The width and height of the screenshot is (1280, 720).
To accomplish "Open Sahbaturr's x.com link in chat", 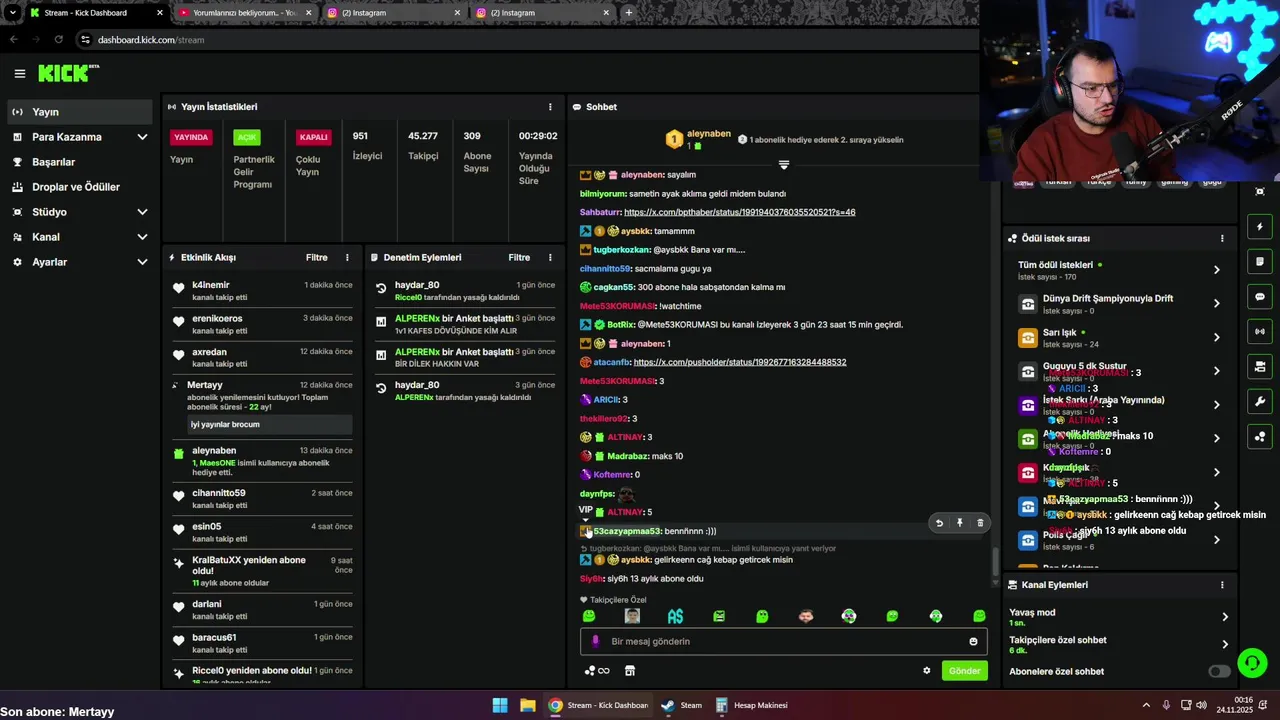I will click(739, 212).
